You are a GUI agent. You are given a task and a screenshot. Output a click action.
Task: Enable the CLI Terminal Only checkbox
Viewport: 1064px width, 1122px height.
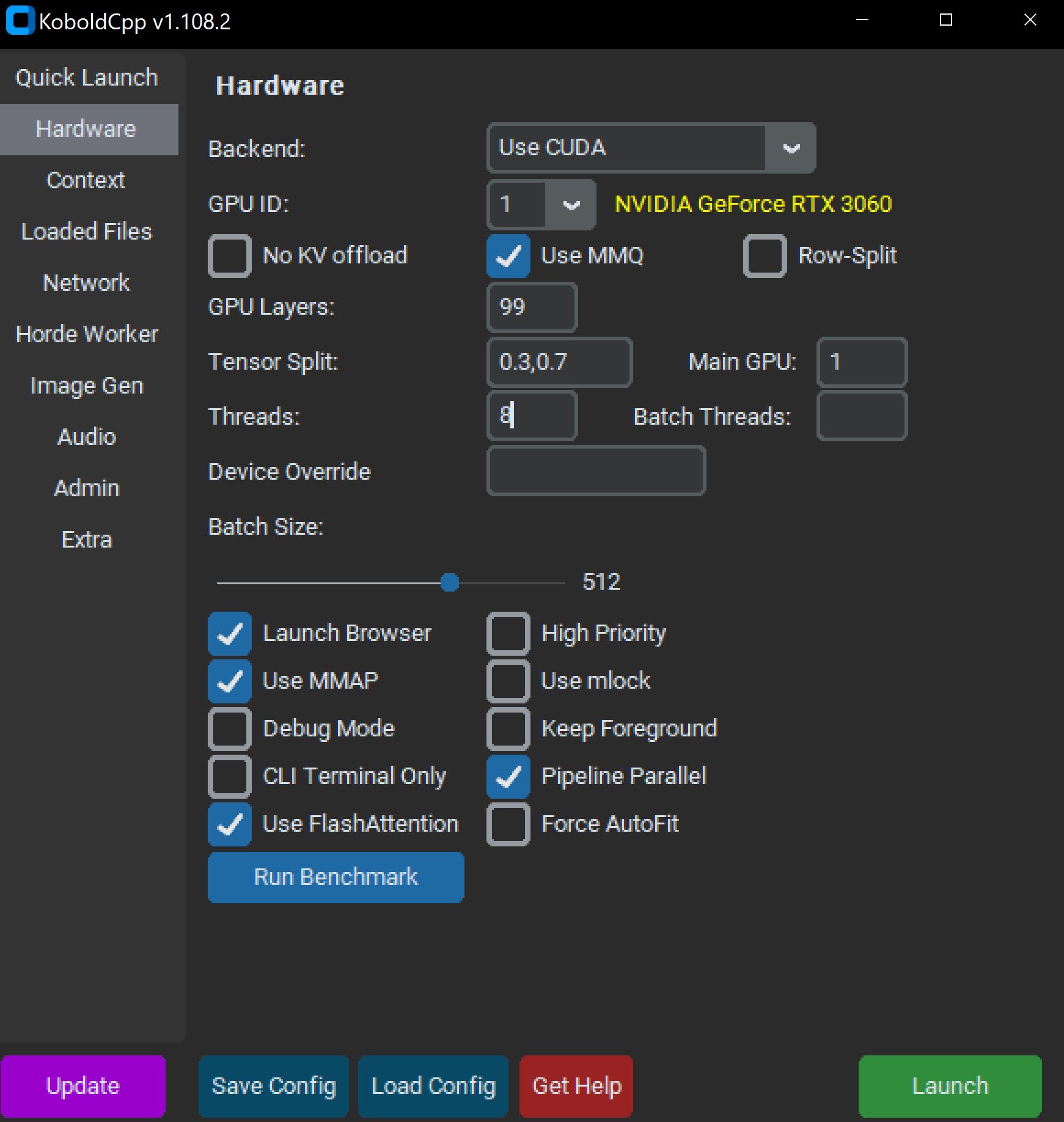point(230,776)
